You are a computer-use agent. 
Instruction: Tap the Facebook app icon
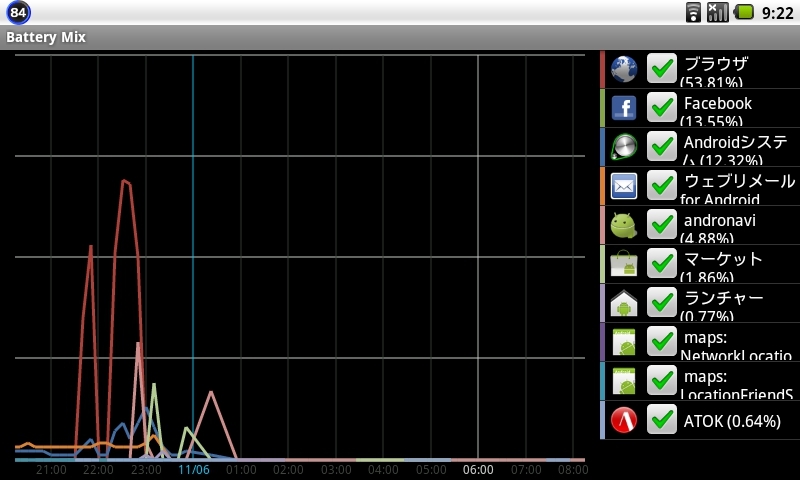click(623, 108)
